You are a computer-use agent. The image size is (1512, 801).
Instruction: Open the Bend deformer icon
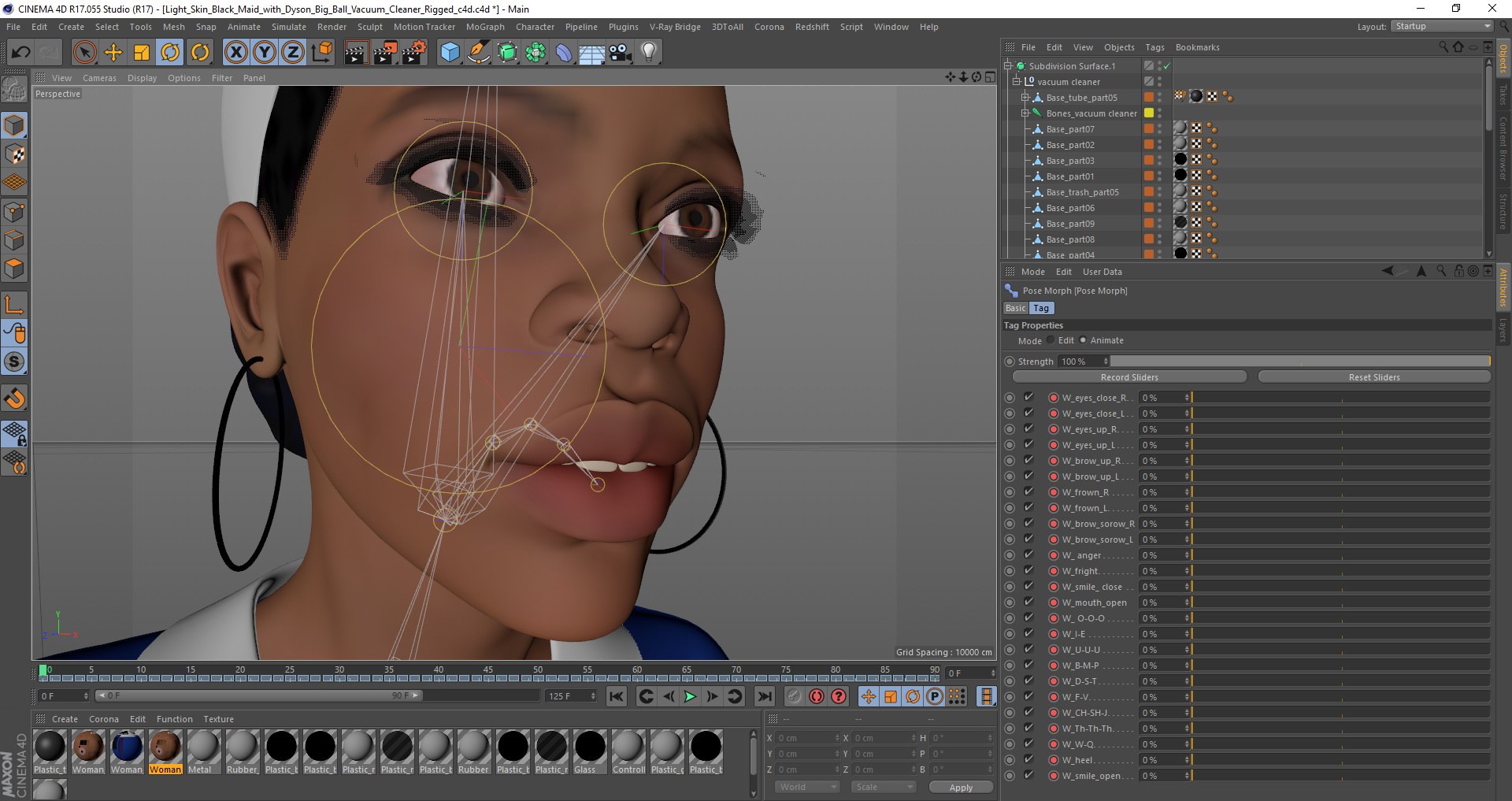pos(564,53)
